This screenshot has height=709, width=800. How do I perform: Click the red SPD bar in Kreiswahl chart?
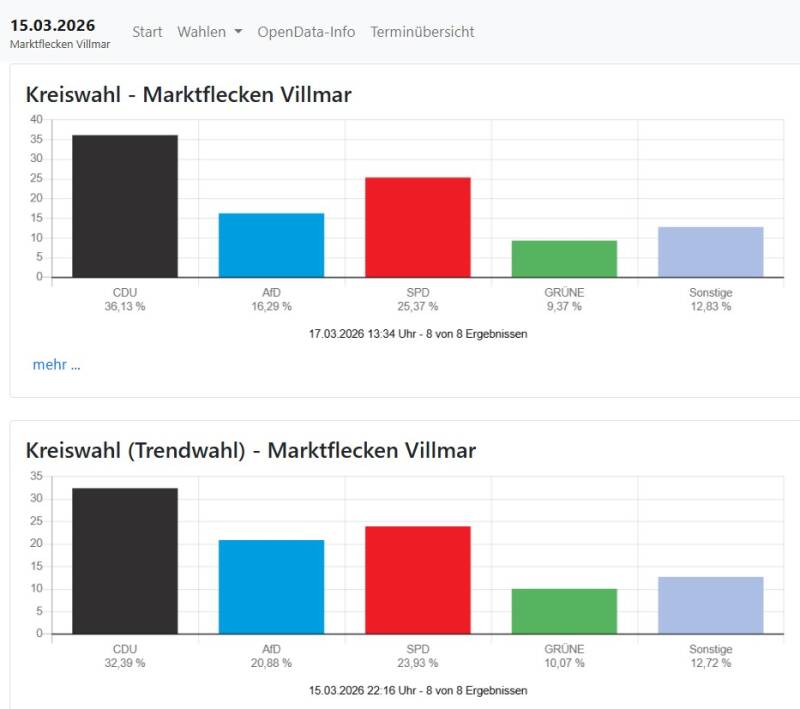click(x=418, y=227)
